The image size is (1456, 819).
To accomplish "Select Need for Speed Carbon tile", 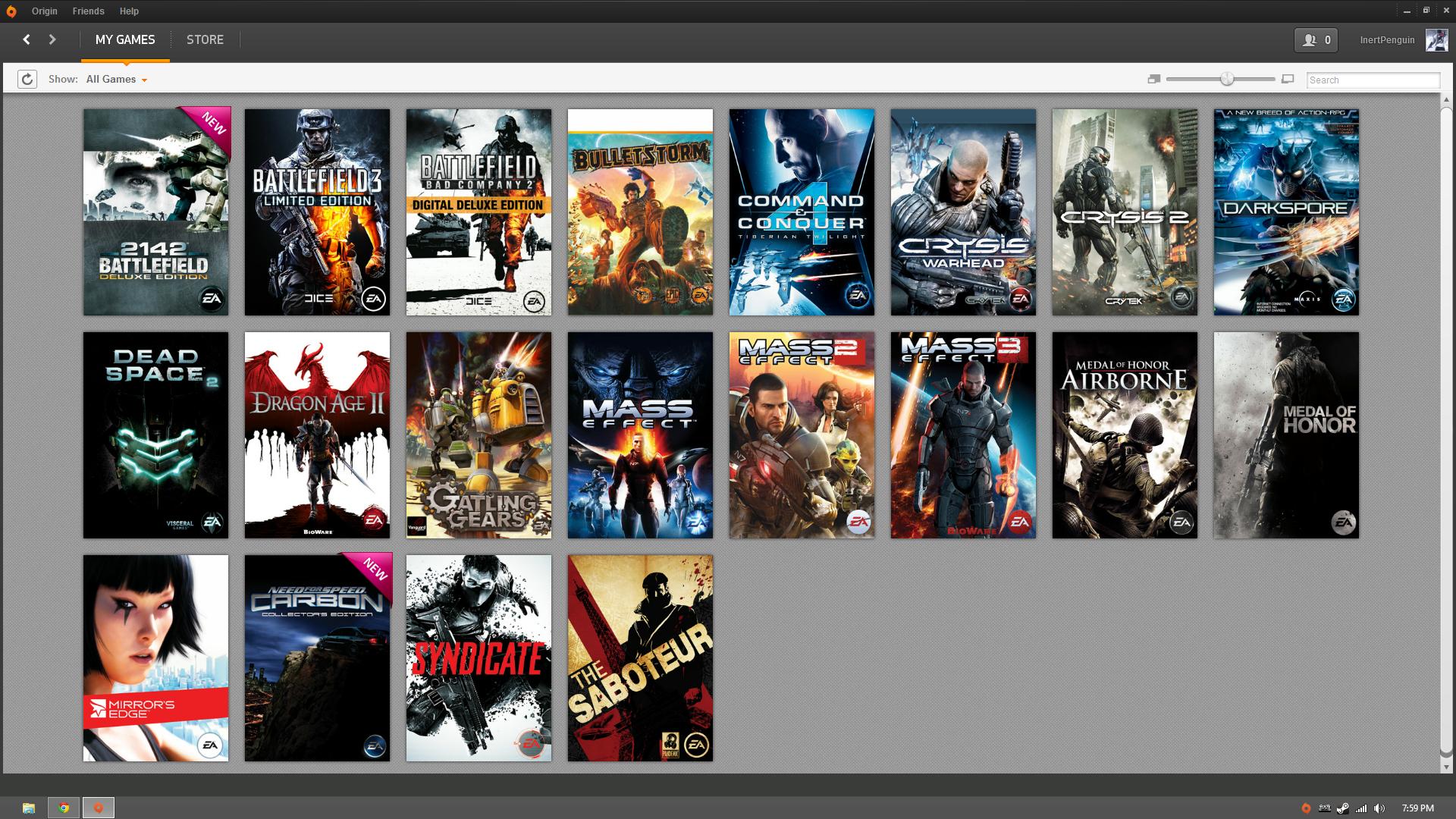I will click(x=317, y=657).
